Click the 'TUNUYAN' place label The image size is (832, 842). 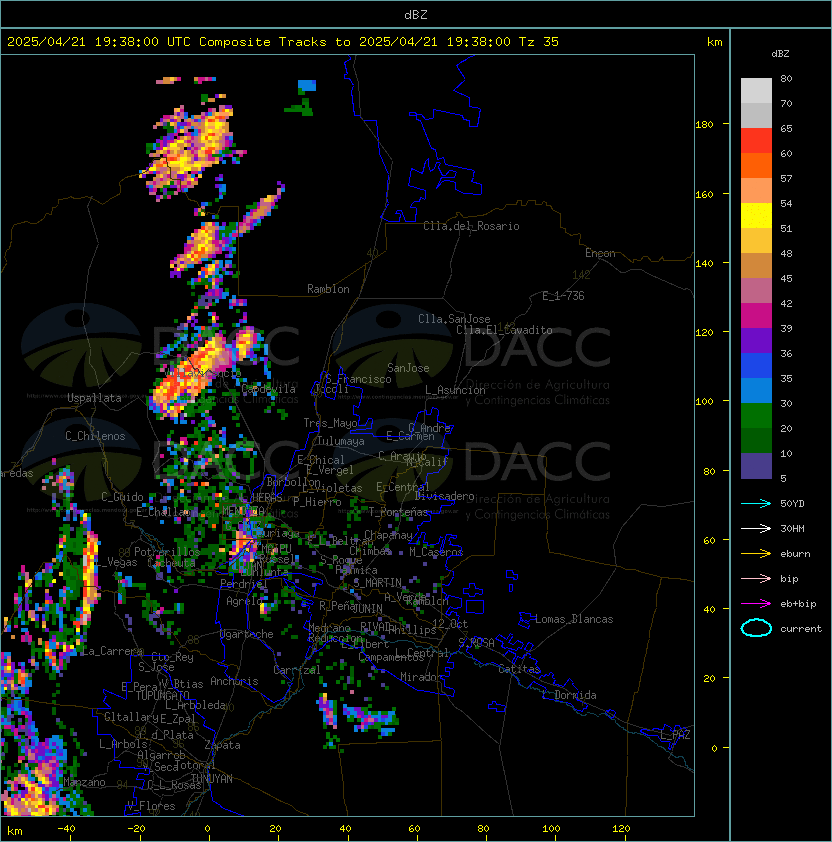pos(212,779)
